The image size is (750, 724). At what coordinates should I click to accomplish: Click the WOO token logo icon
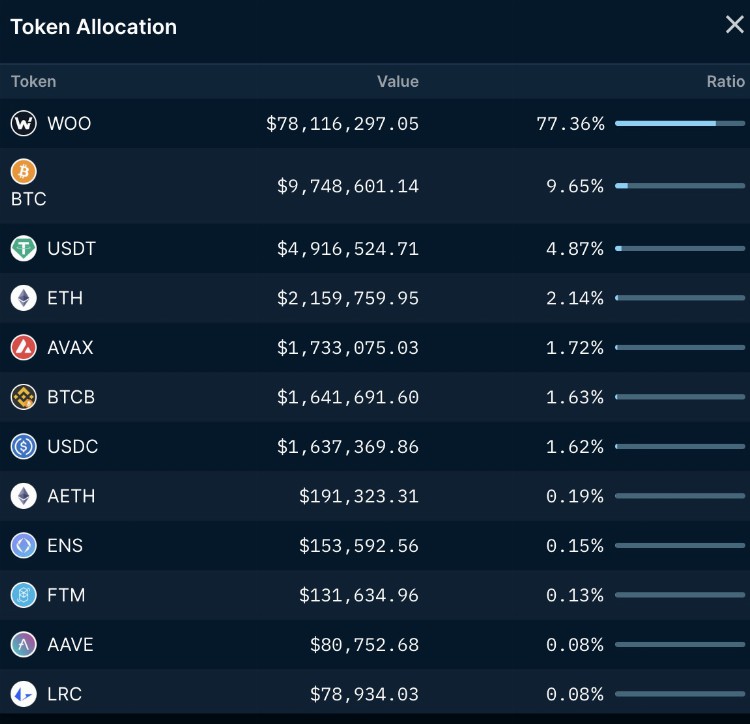[23, 124]
